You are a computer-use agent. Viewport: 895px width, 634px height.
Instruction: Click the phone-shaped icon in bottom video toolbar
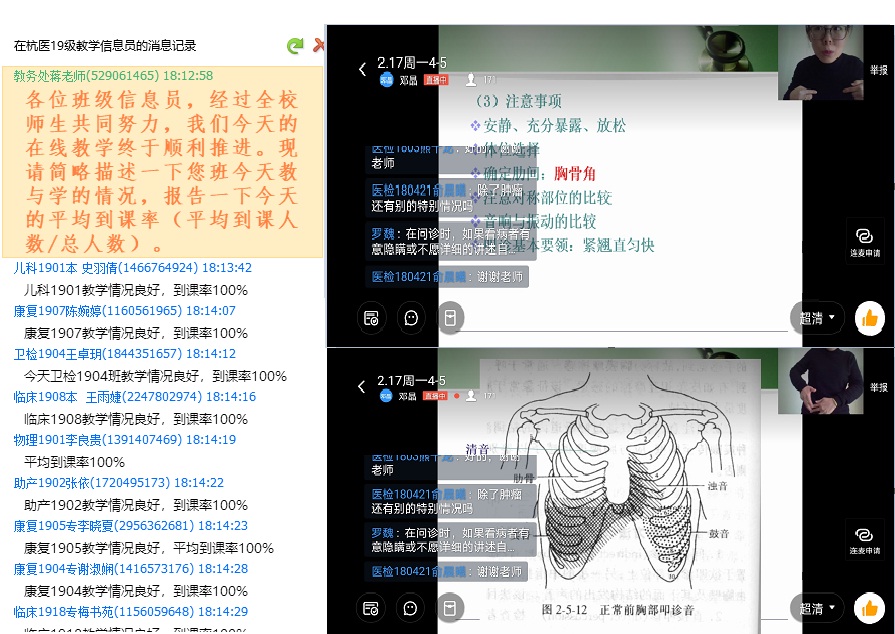tap(449, 607)
